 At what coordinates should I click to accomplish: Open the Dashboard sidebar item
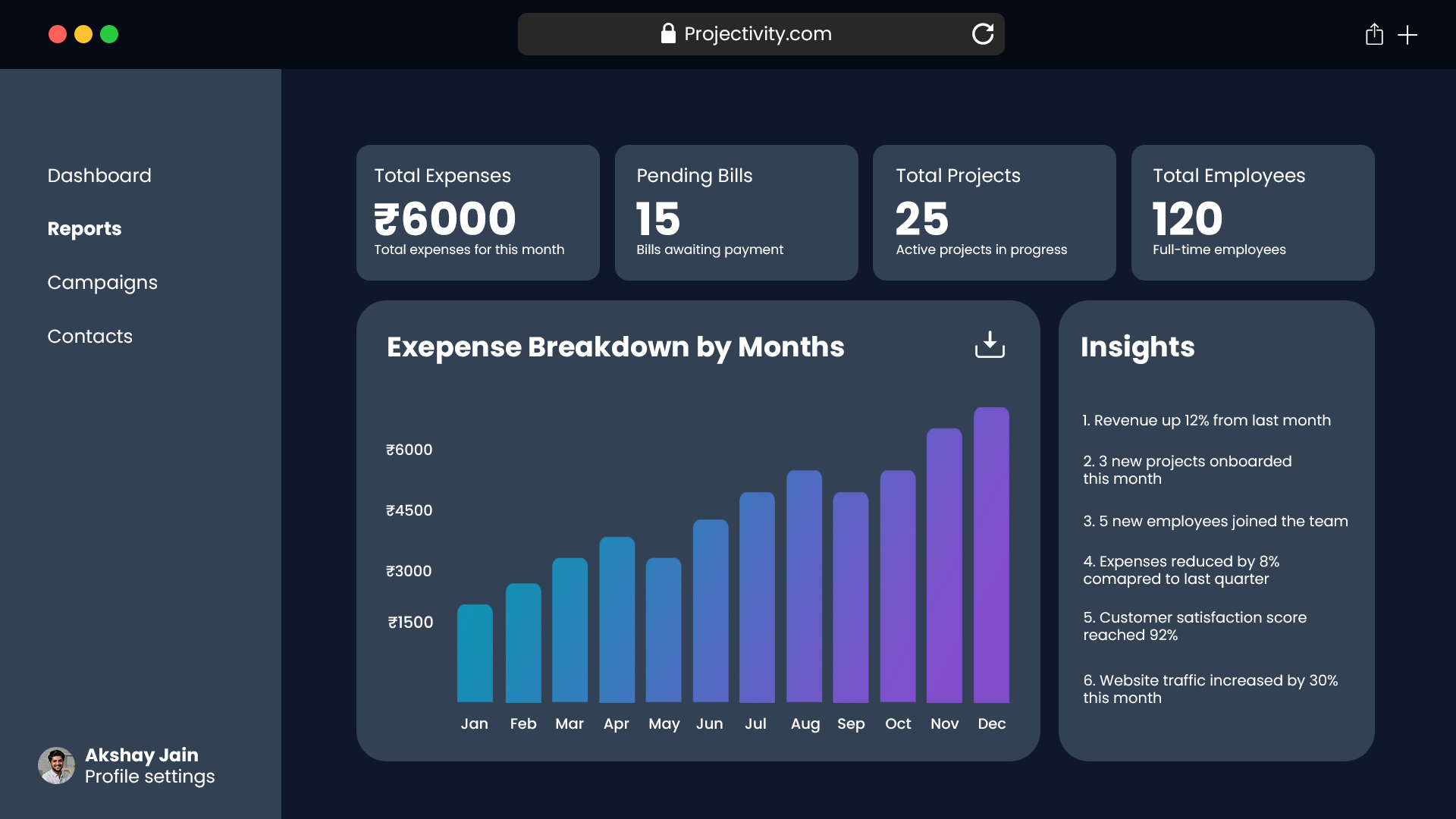pos(99,175)
